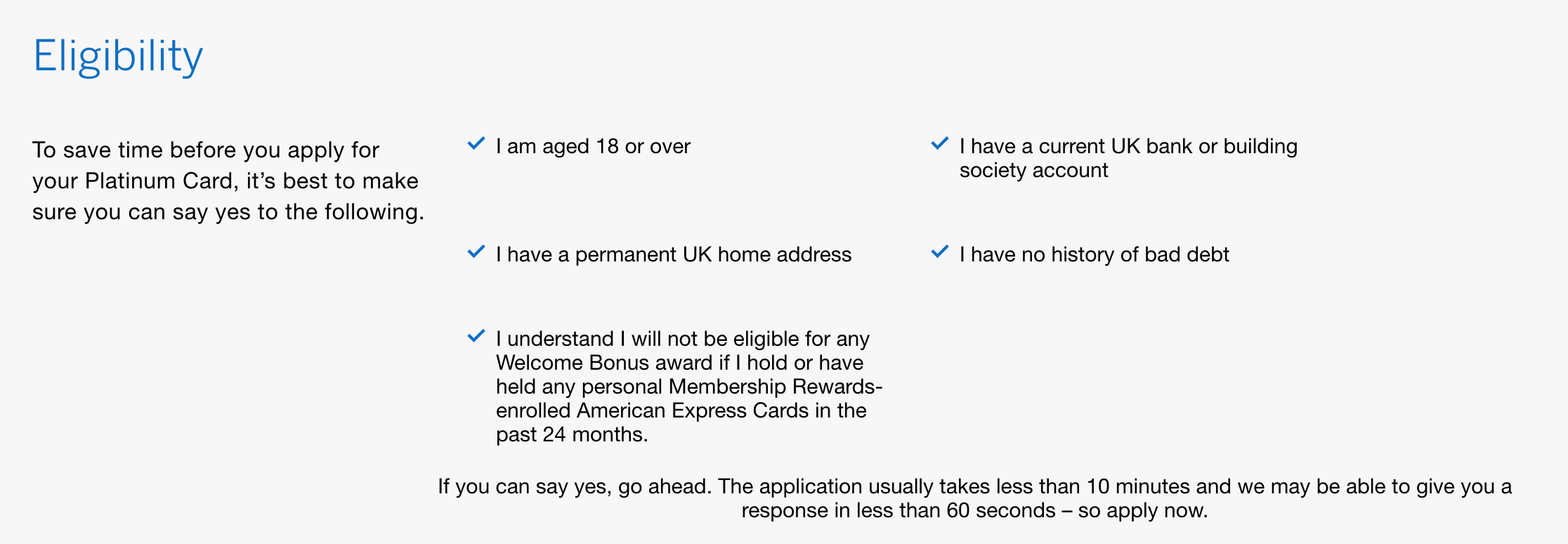
Task: Click the checkmark next to 'no history of bad debt'
Action: (x=940, y=252)
